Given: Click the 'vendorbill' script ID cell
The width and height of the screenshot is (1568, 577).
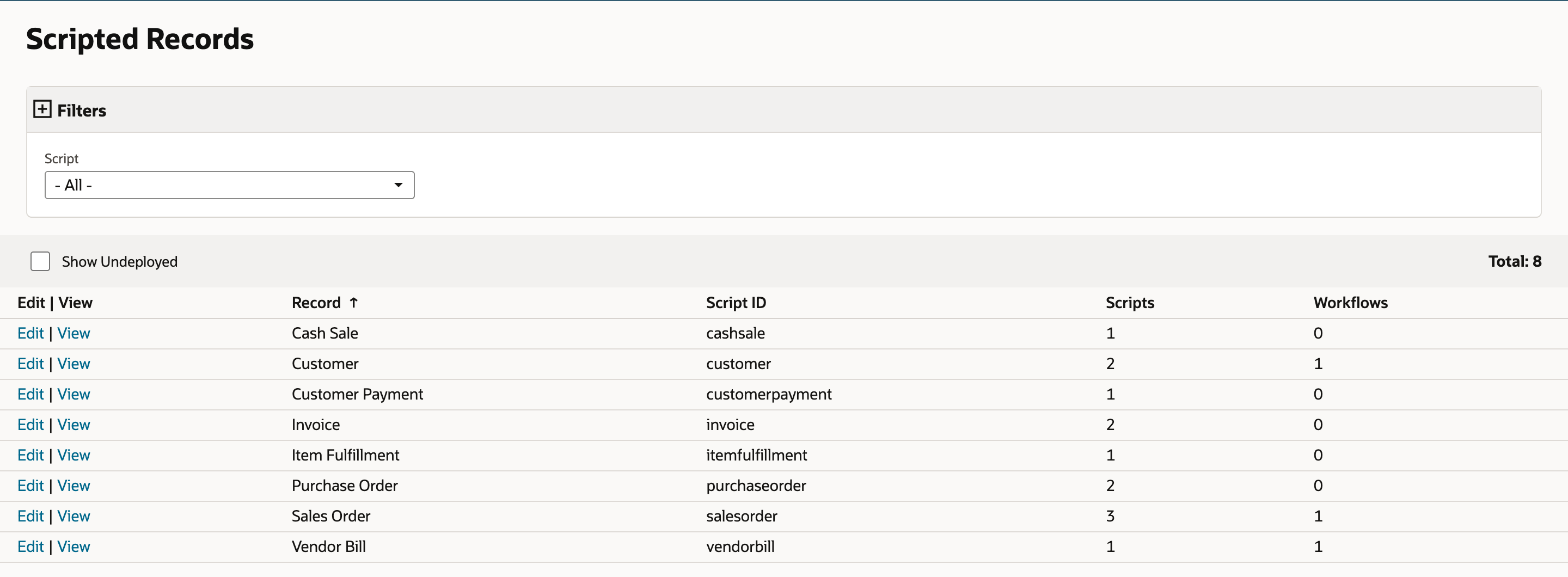Looking at the screenshot, I should (x=740, y=547).
